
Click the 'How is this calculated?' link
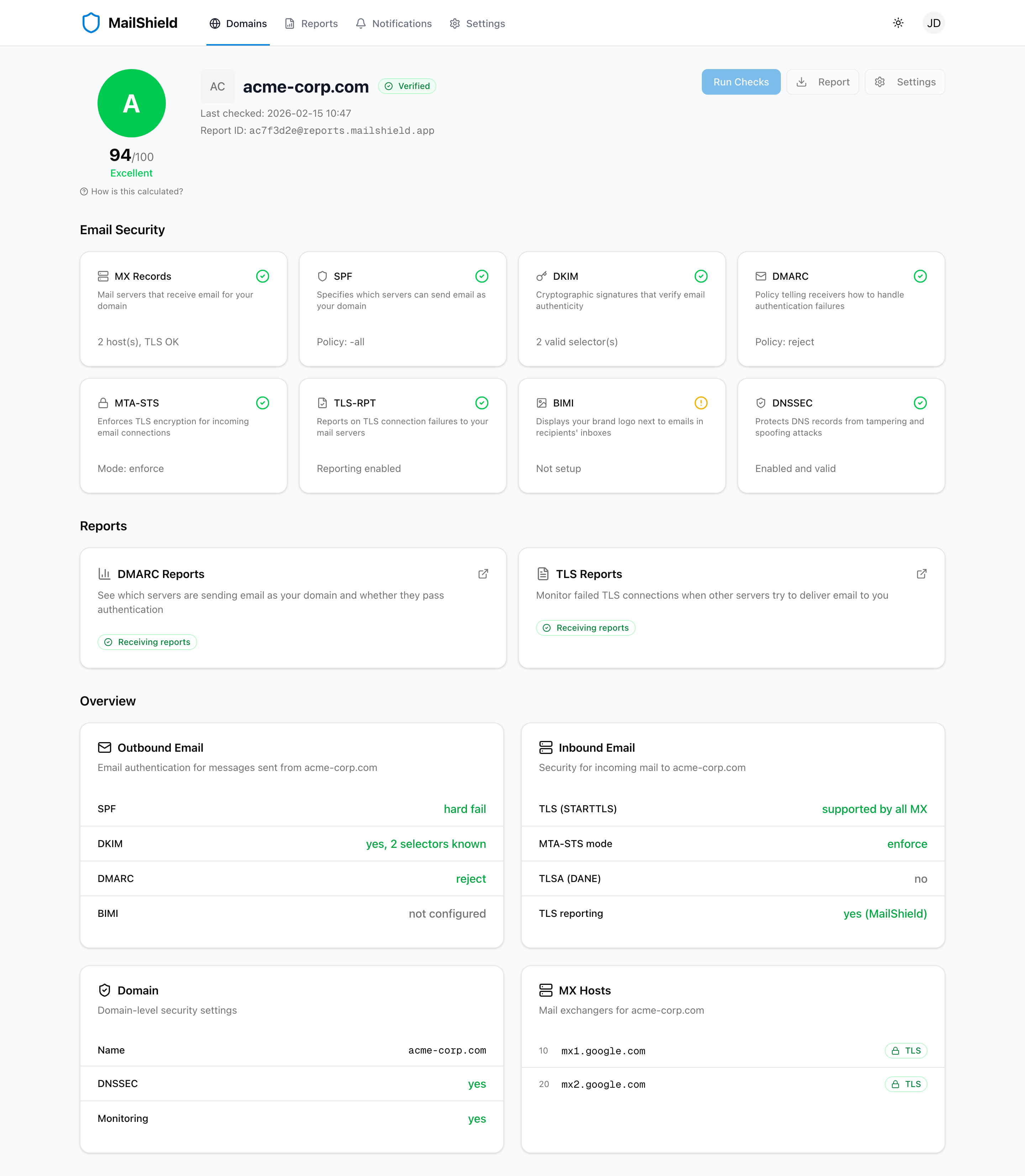pyautogui.click(x=137, y=191)
